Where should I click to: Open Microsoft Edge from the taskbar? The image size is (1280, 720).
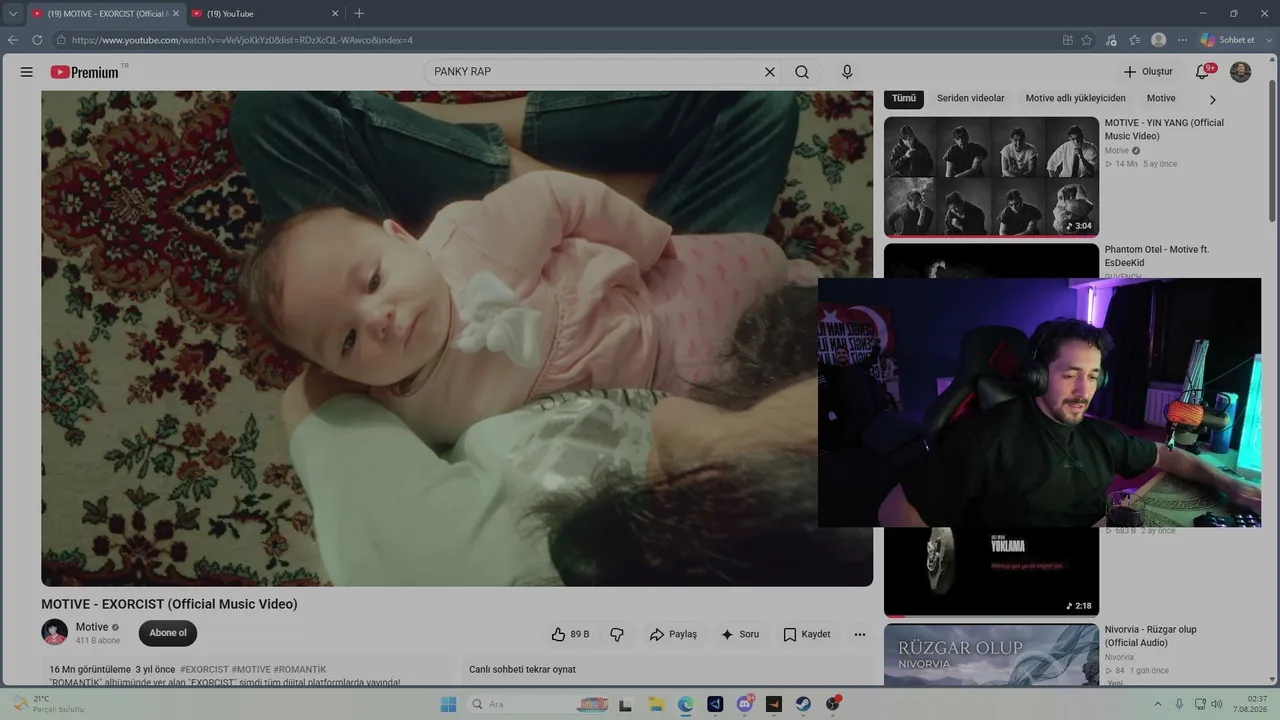point(685,704)
